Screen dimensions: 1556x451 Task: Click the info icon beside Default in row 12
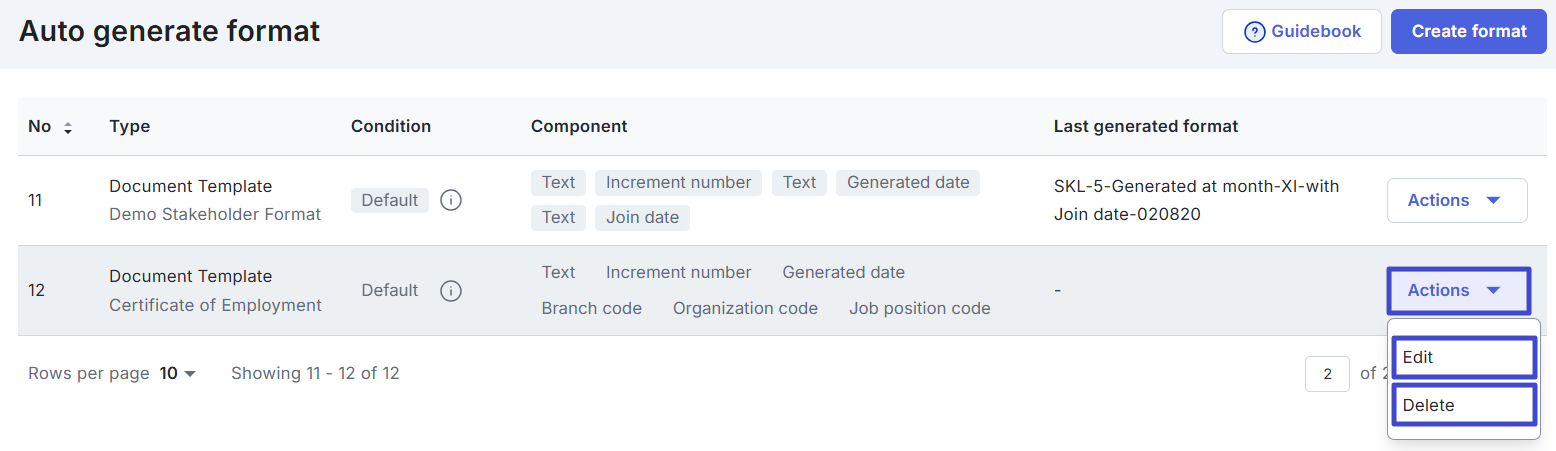pyautogui.click(x=450, y=290)
